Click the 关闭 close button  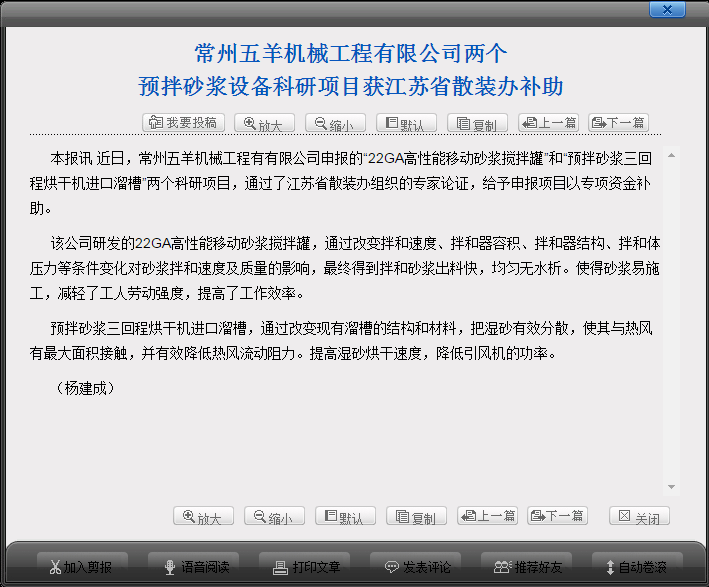(639, 516)
